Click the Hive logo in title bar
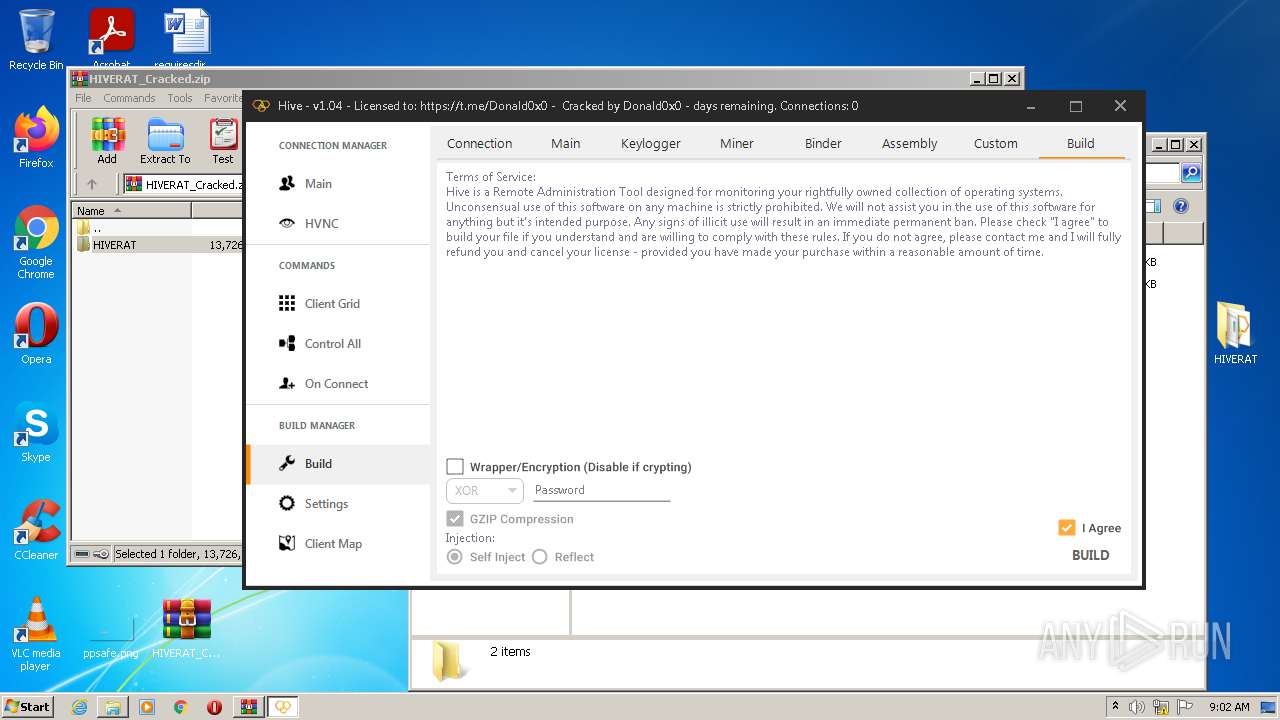The image size is (1280, 720). click(261, 106)
